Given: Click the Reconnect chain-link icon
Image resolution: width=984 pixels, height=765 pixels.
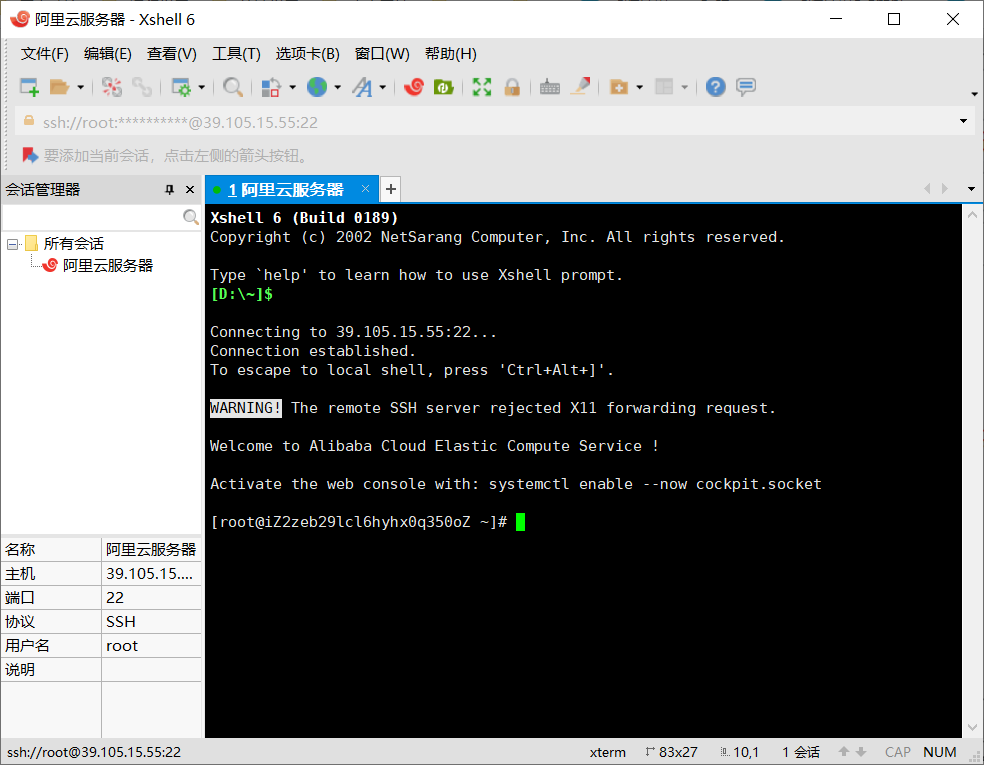Looking at the screenshot, I should coord(142,87).
